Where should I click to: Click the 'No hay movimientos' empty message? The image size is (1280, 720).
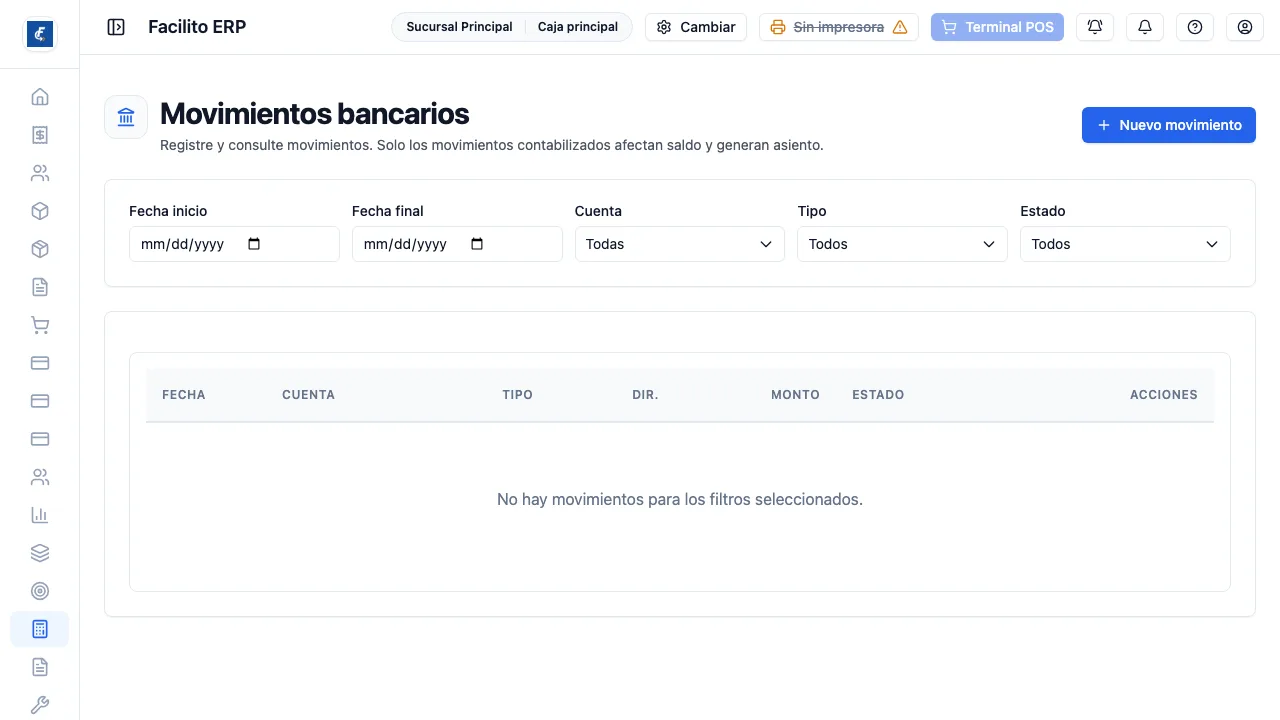click(x=680, y=499)
